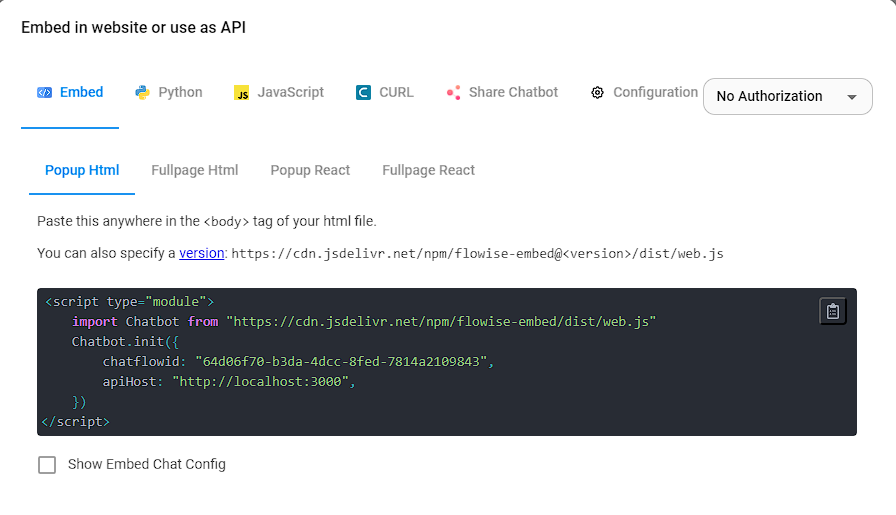Expand the authorization dropdown arrow
The height and width of the screenshot is (515, 896).
[x=852, y=97]
